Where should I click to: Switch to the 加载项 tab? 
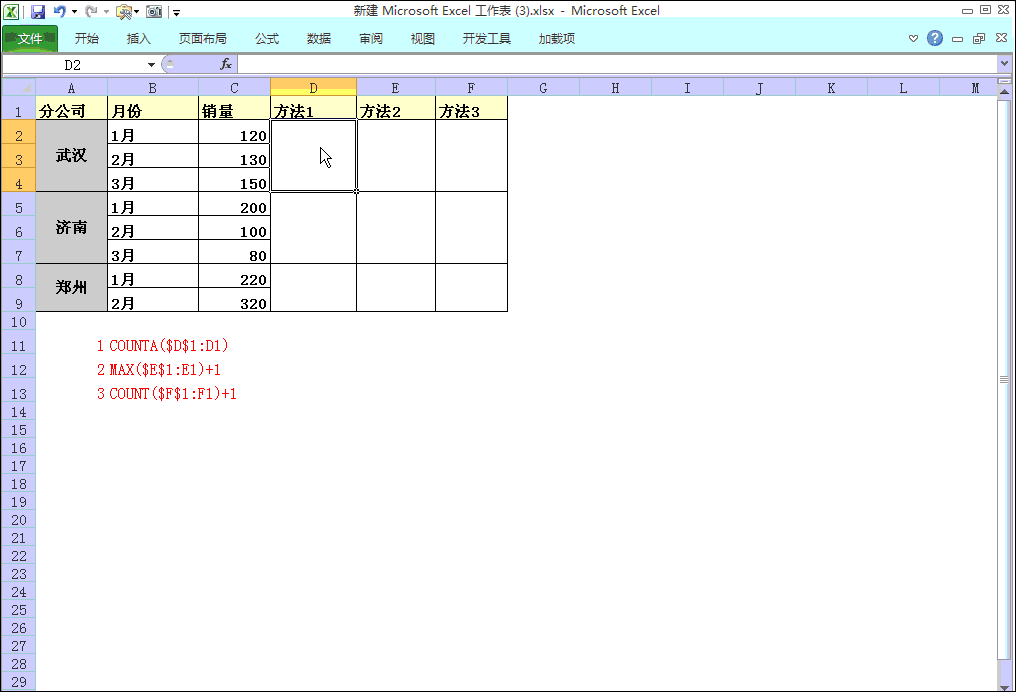click(557, 39)
